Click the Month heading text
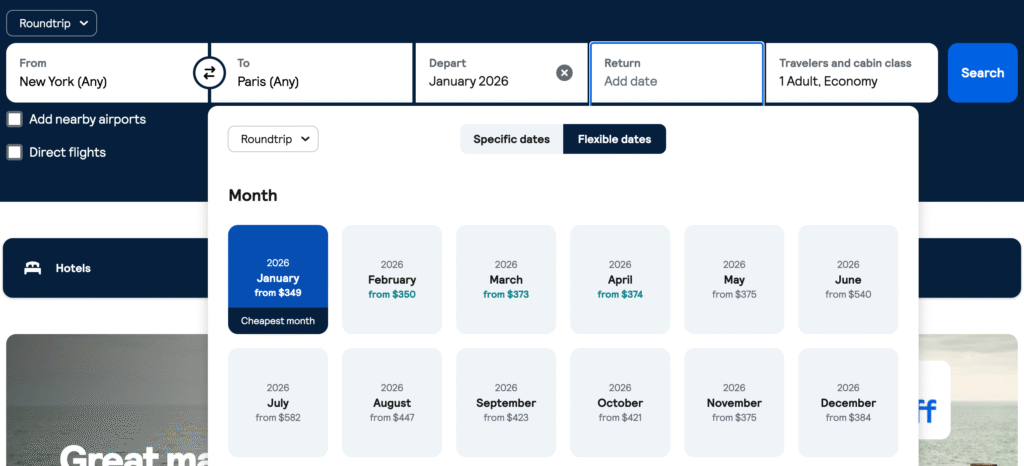Screen dimensions: 1024x466 point(253,195)
